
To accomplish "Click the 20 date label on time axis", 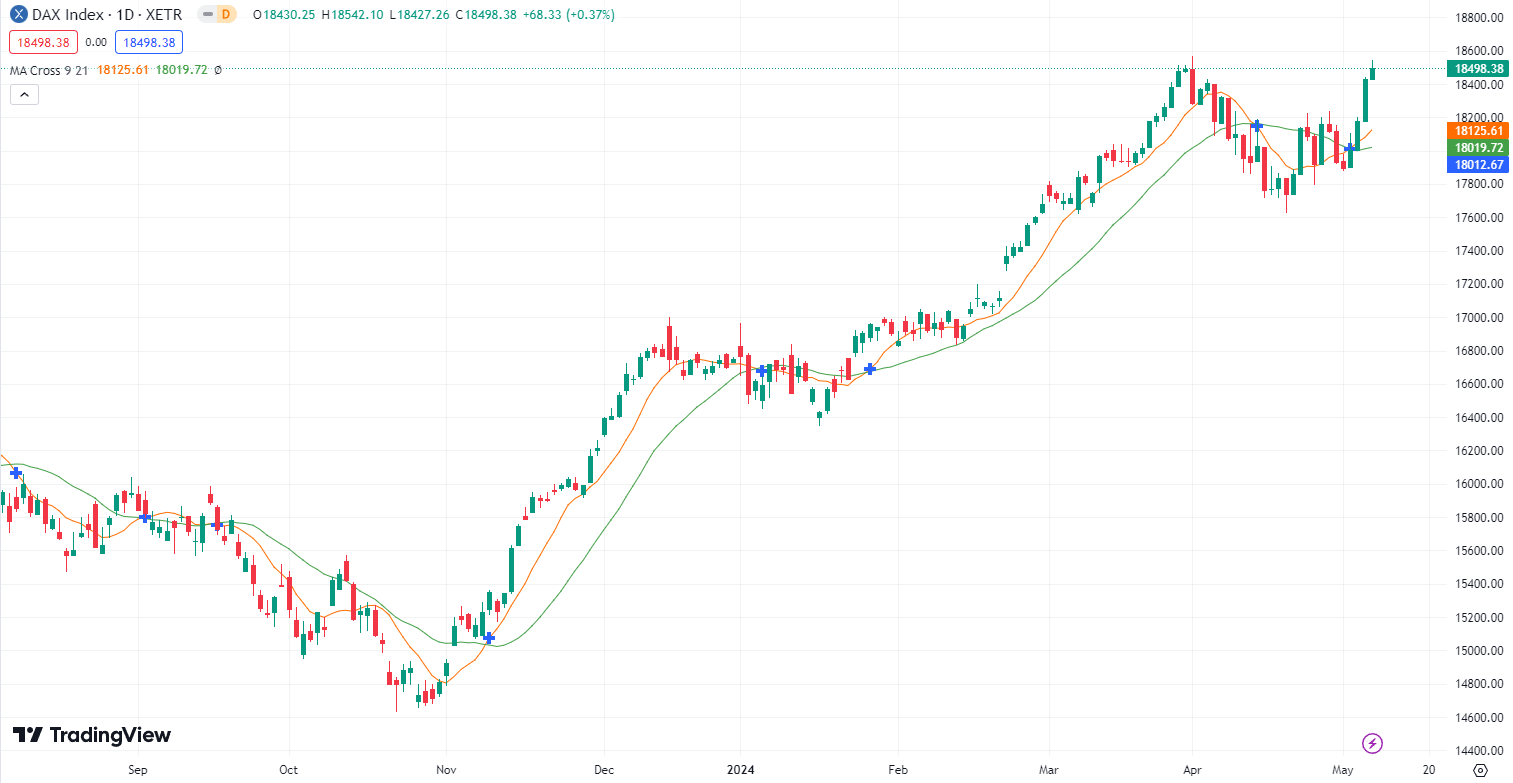I will pyautogui.click(x=1428, y=770).
